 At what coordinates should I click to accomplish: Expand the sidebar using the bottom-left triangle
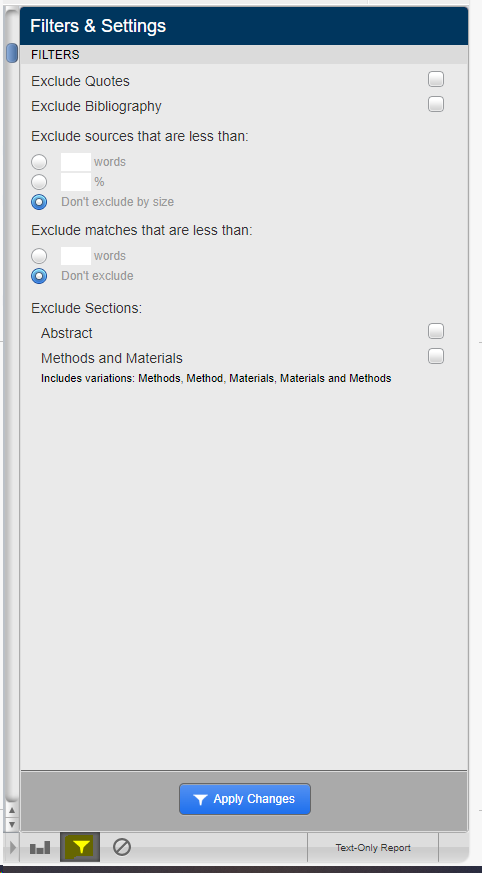click(13, 847)
